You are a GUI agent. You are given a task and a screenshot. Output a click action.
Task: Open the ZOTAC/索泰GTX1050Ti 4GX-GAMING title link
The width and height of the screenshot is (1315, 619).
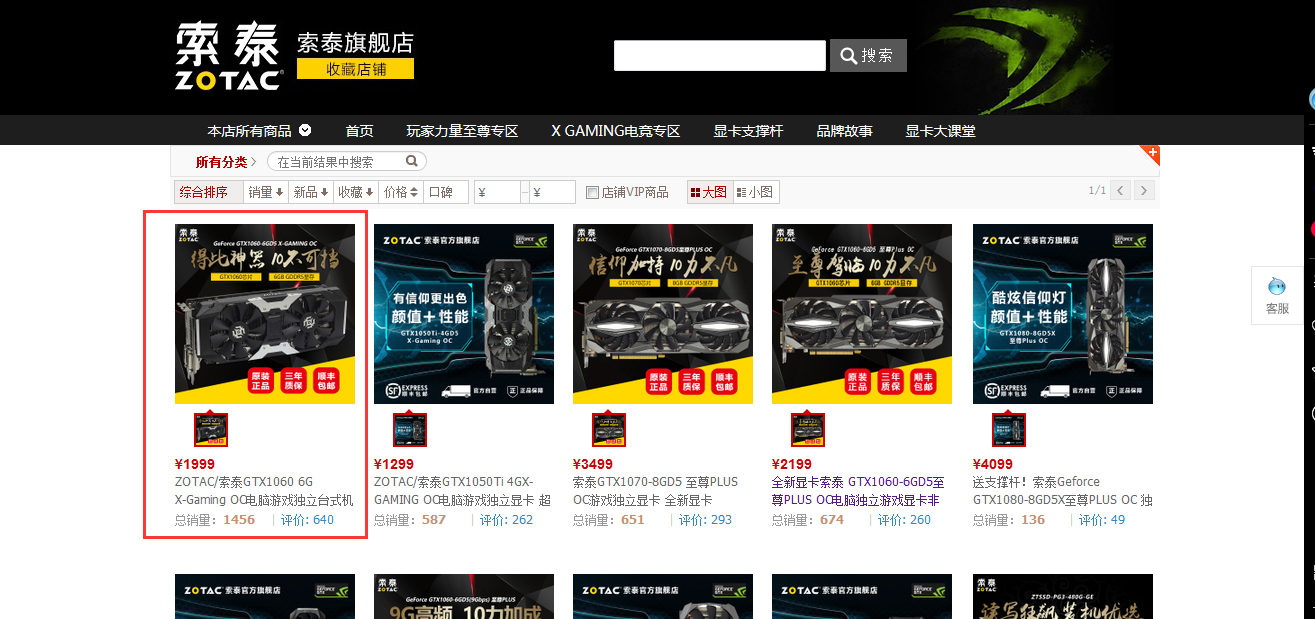[463, 491]
